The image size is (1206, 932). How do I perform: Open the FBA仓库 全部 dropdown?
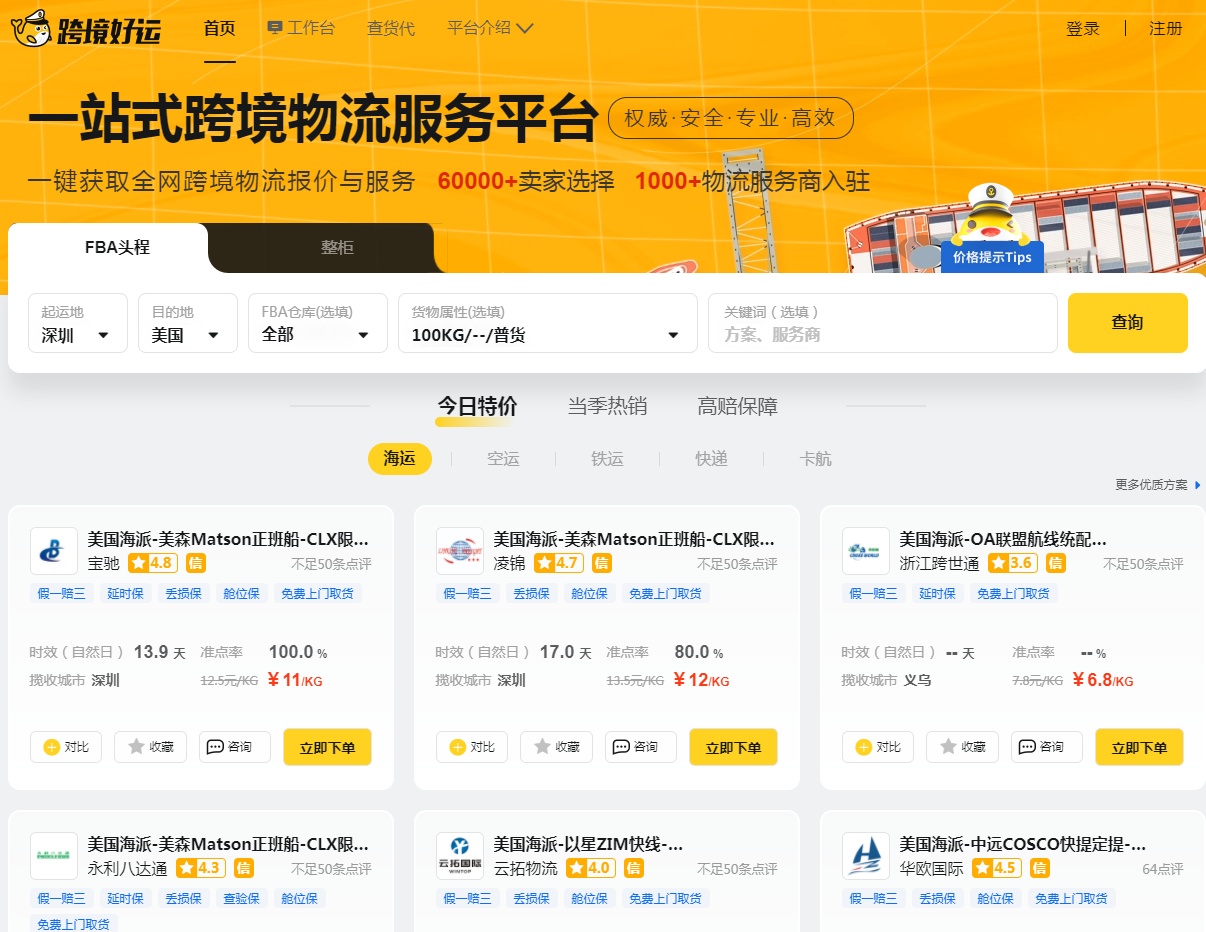click(318, 323)
